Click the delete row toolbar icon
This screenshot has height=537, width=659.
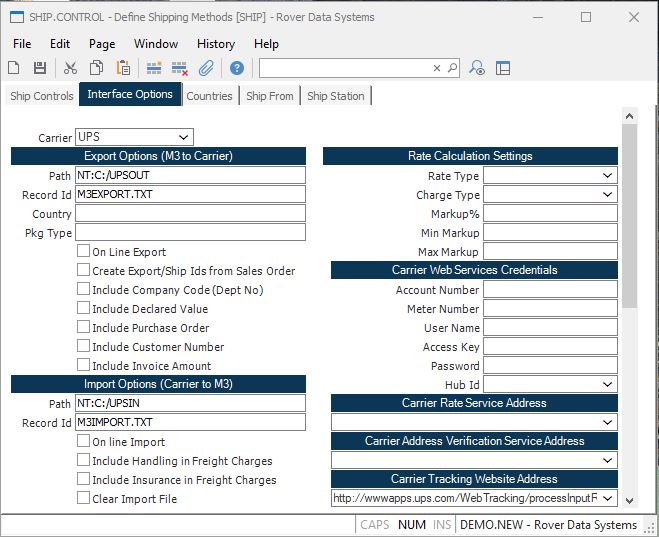[x=180, y=68]
